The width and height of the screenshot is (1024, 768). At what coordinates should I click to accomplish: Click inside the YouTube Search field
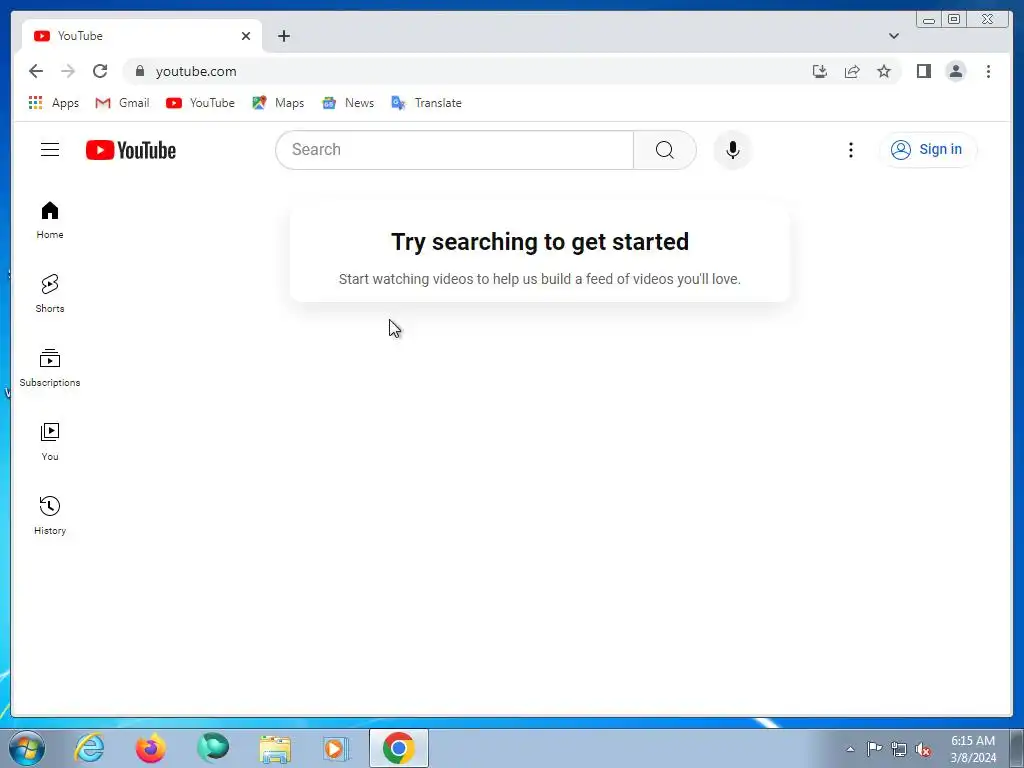455,150
